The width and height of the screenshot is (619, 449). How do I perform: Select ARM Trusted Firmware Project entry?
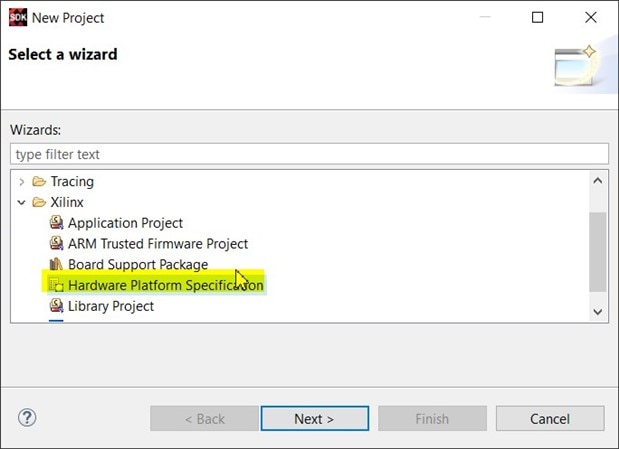tap(158, 244)
